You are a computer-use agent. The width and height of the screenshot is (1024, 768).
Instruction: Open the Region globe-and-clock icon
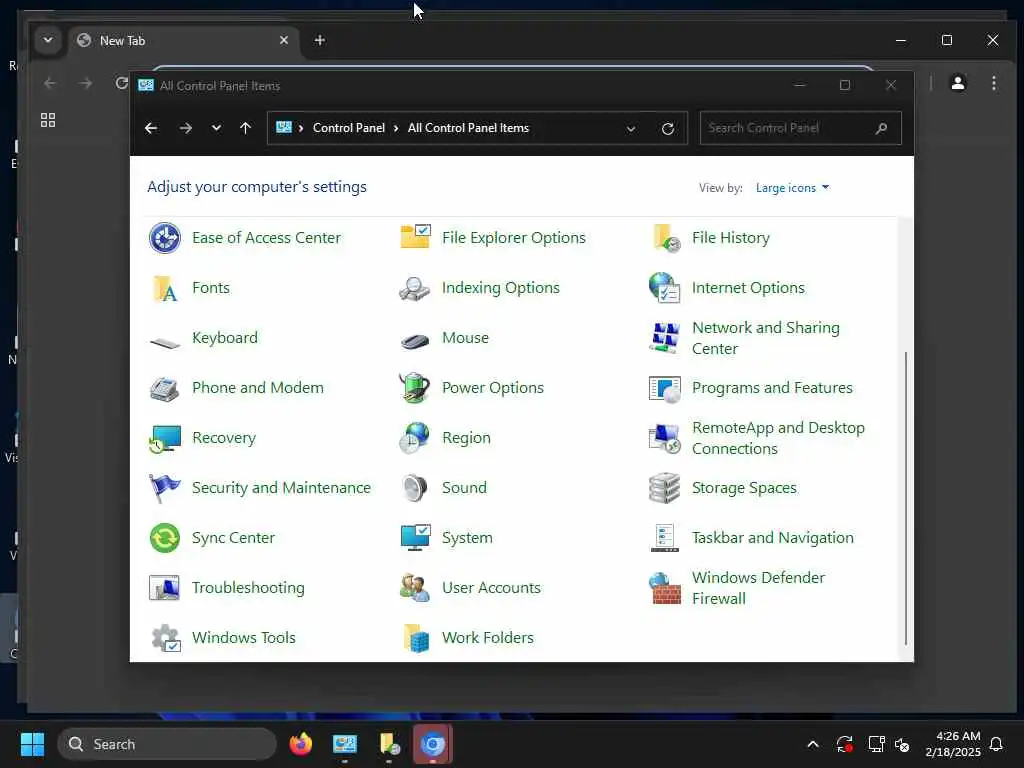click(x=415, y=438)
